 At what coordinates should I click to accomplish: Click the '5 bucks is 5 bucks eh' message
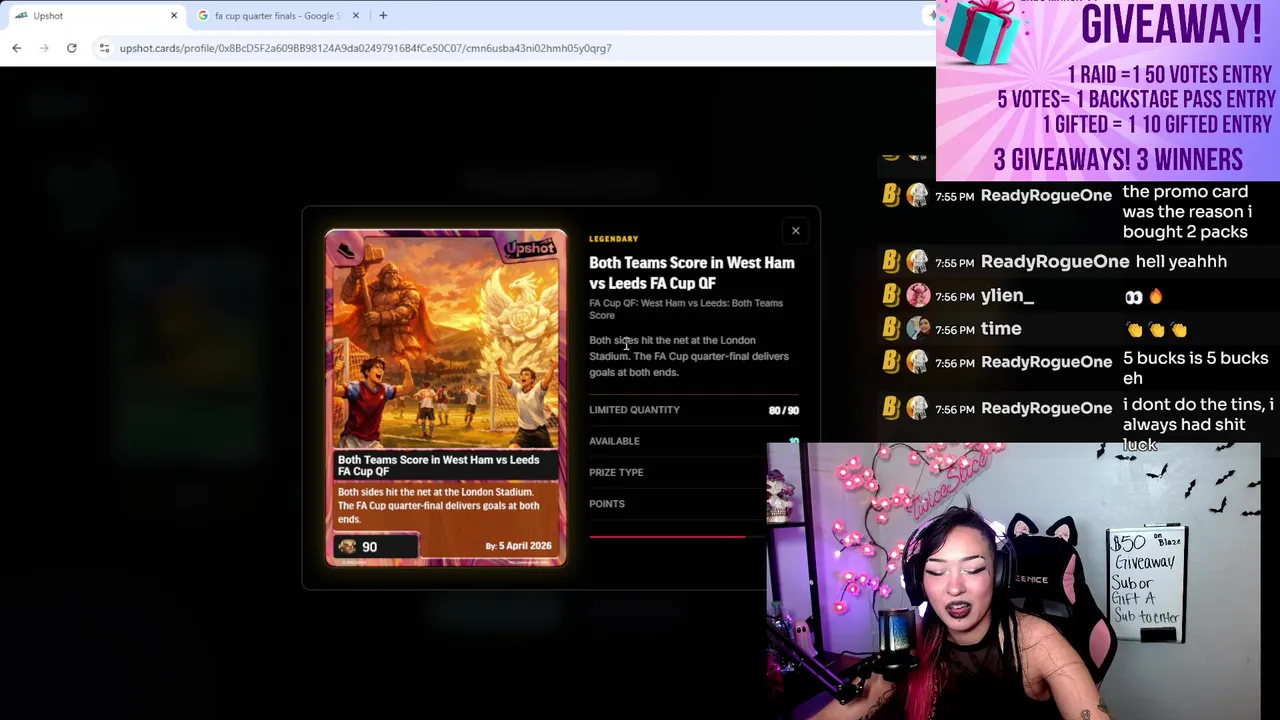click(1195, 368)
